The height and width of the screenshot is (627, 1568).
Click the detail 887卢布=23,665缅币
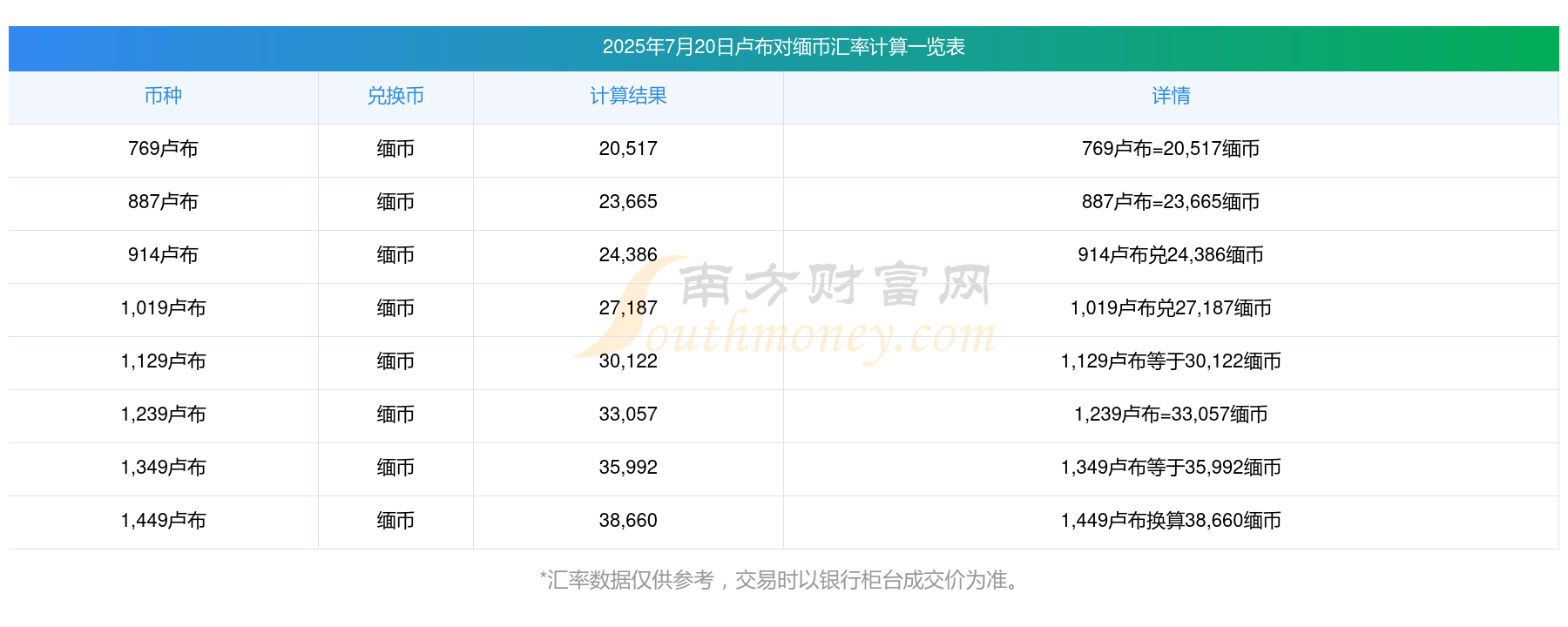point(1171,202)
